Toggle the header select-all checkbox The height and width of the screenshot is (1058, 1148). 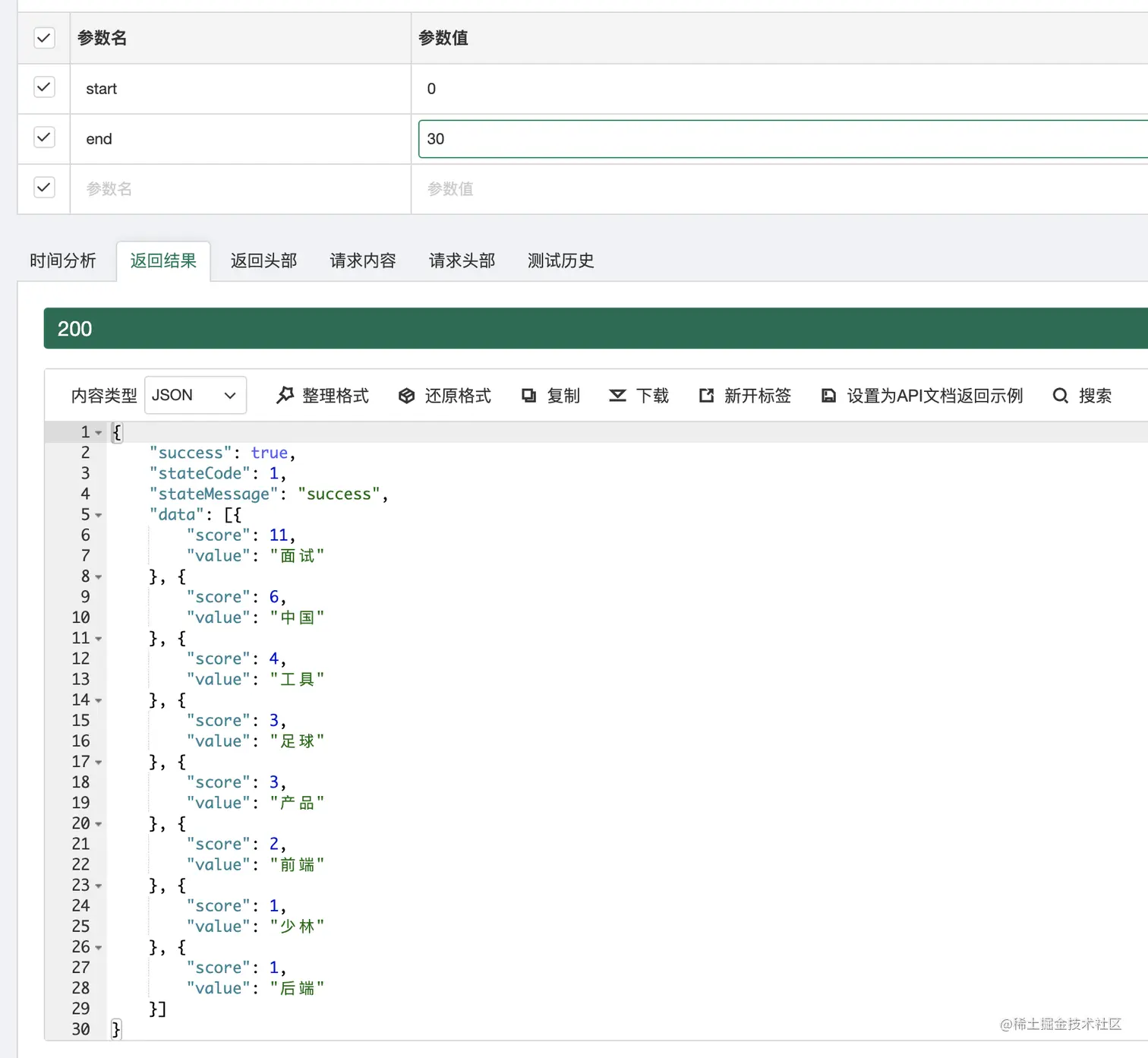pos(43,37)
